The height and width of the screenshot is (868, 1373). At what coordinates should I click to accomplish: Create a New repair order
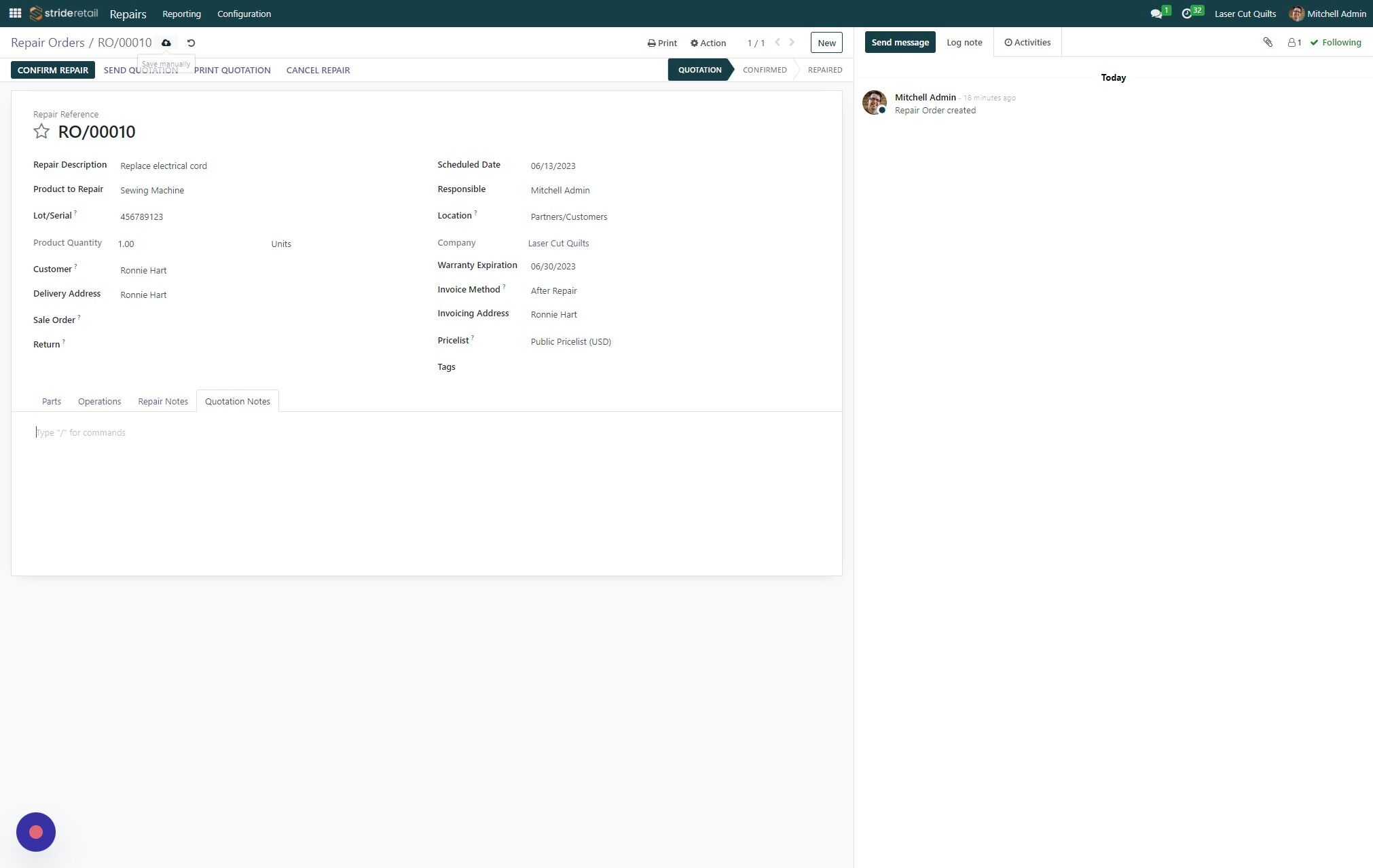pyautogui.click(x=826, y=43)
